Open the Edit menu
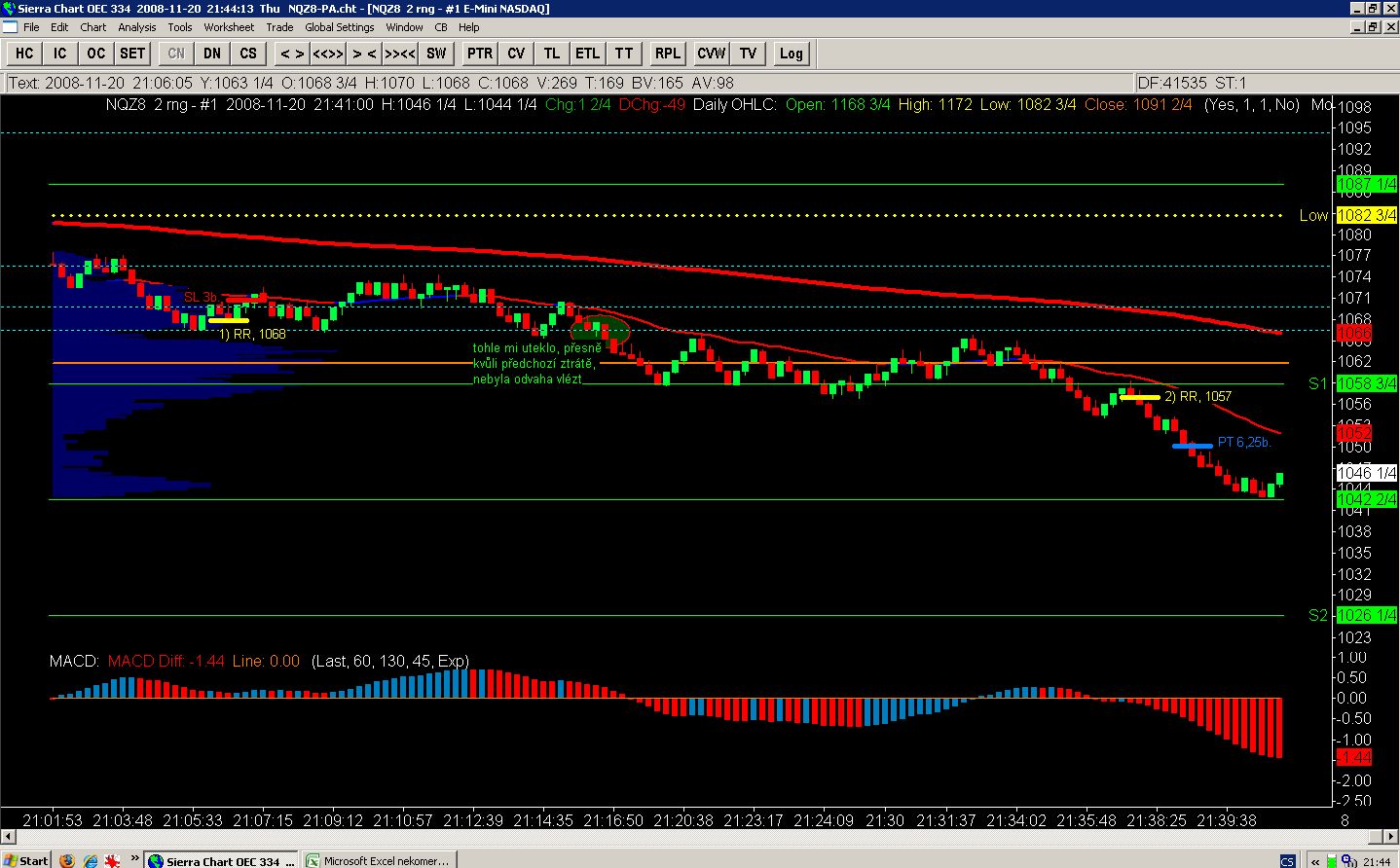 click(x=59, y=27)
